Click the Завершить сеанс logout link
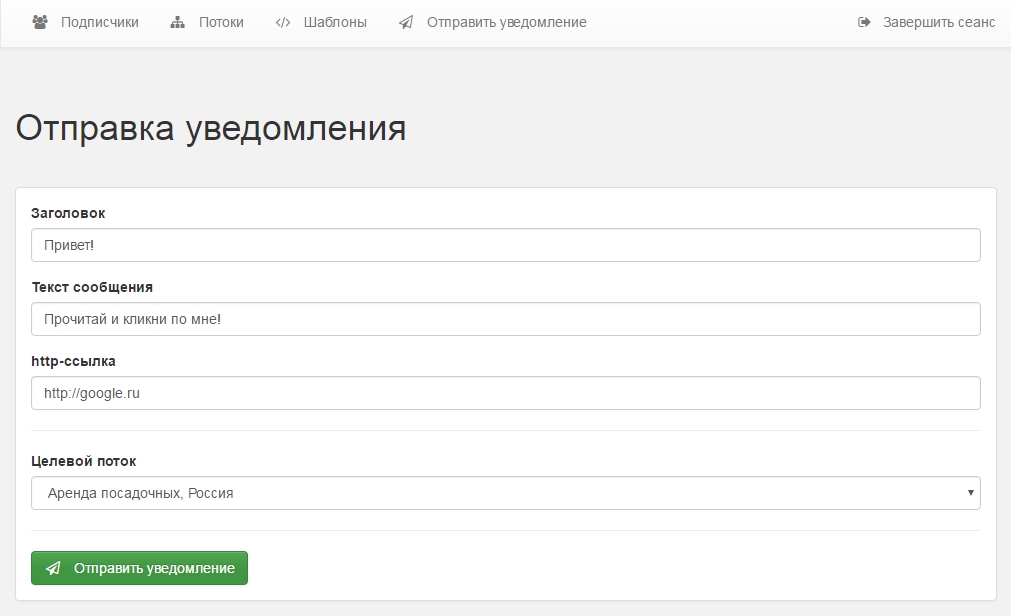The width and height of the screenshot is (1011, 616). (x=938, y=22)
